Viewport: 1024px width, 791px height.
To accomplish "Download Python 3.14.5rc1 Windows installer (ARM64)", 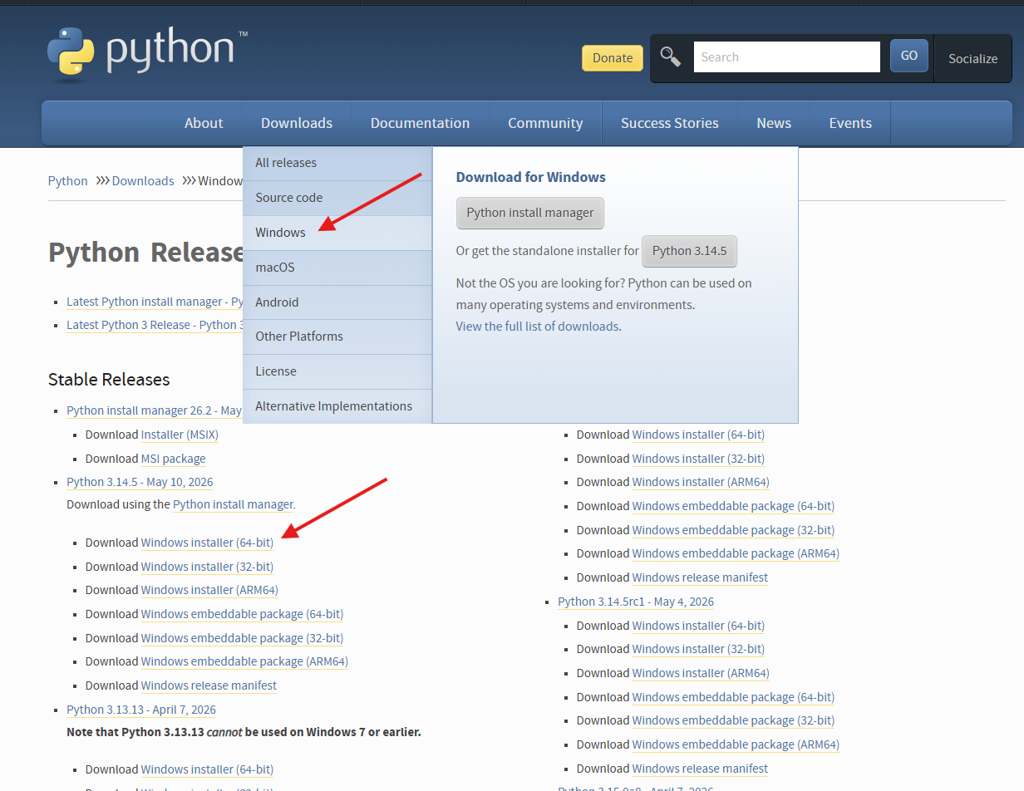I will [701, 673].
